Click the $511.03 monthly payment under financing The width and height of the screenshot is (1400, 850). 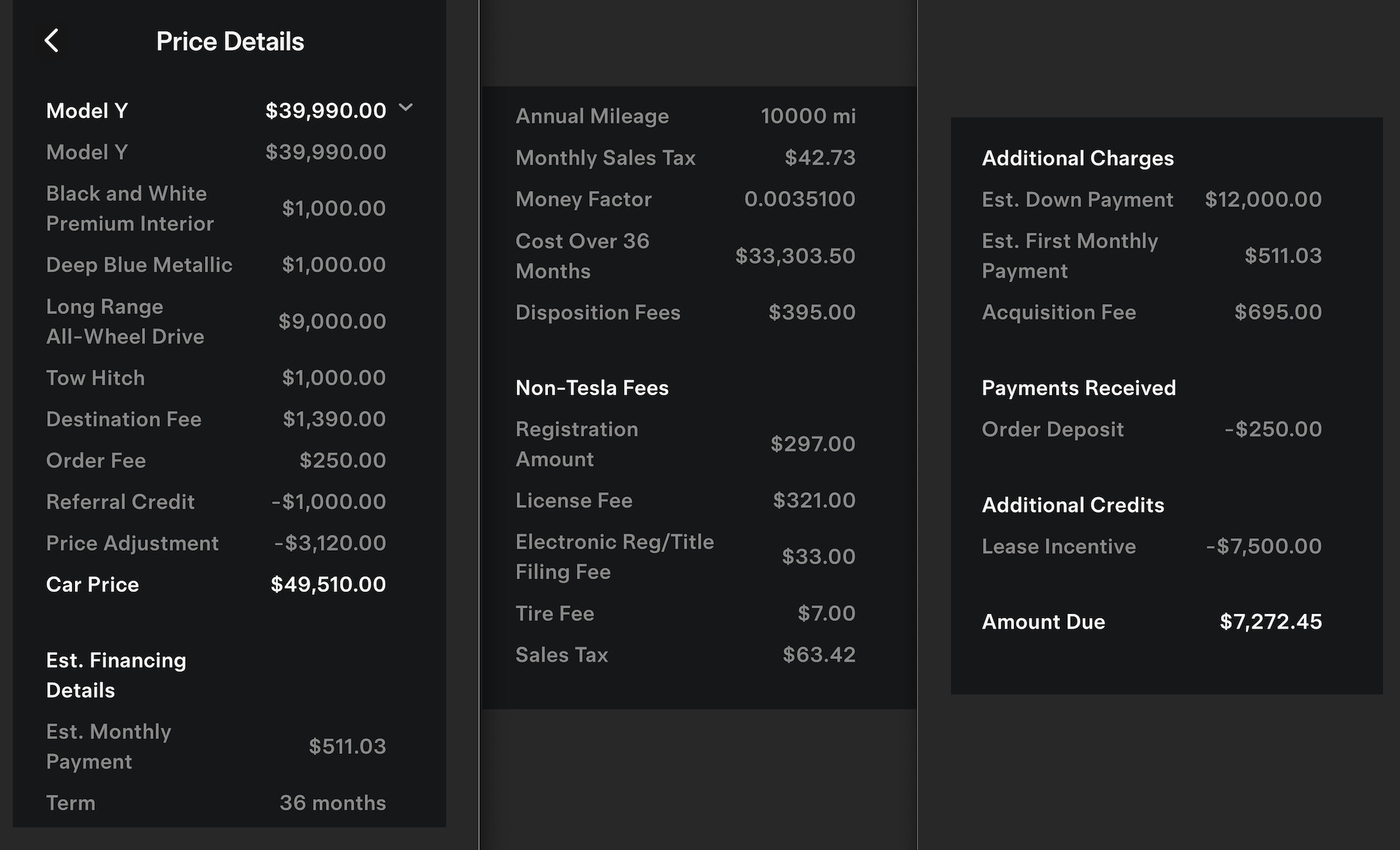point(347,746)
